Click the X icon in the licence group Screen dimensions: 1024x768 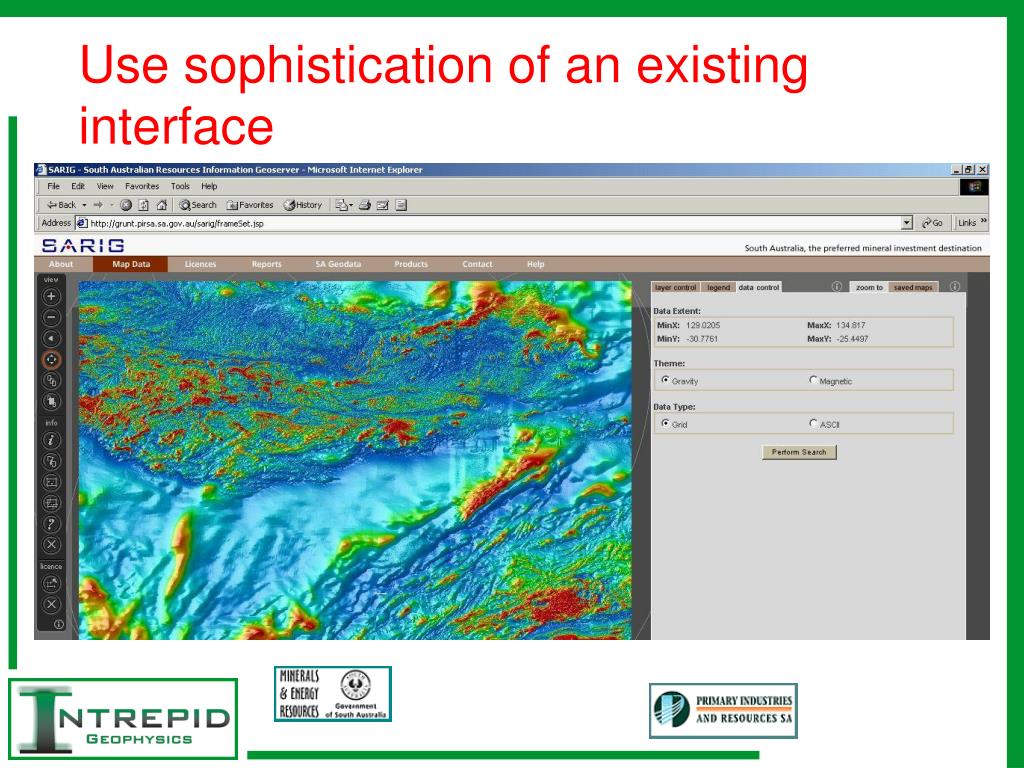(51, 605)
